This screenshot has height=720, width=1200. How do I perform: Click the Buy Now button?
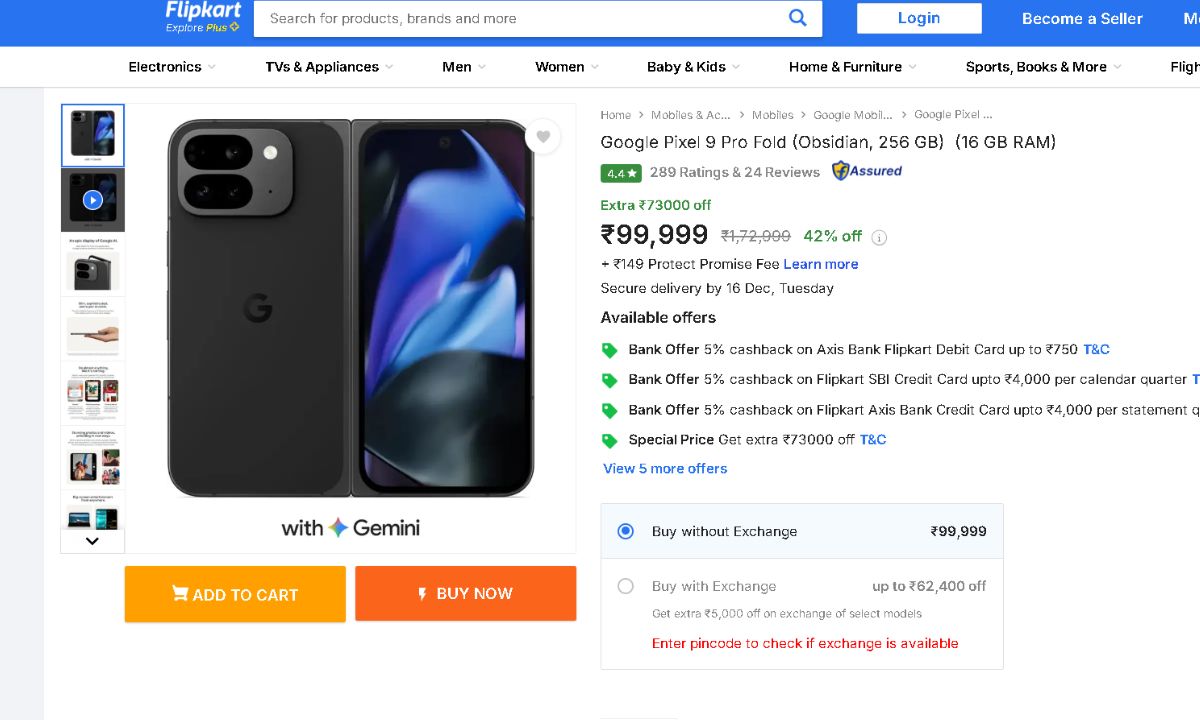(x=465, y=594)
